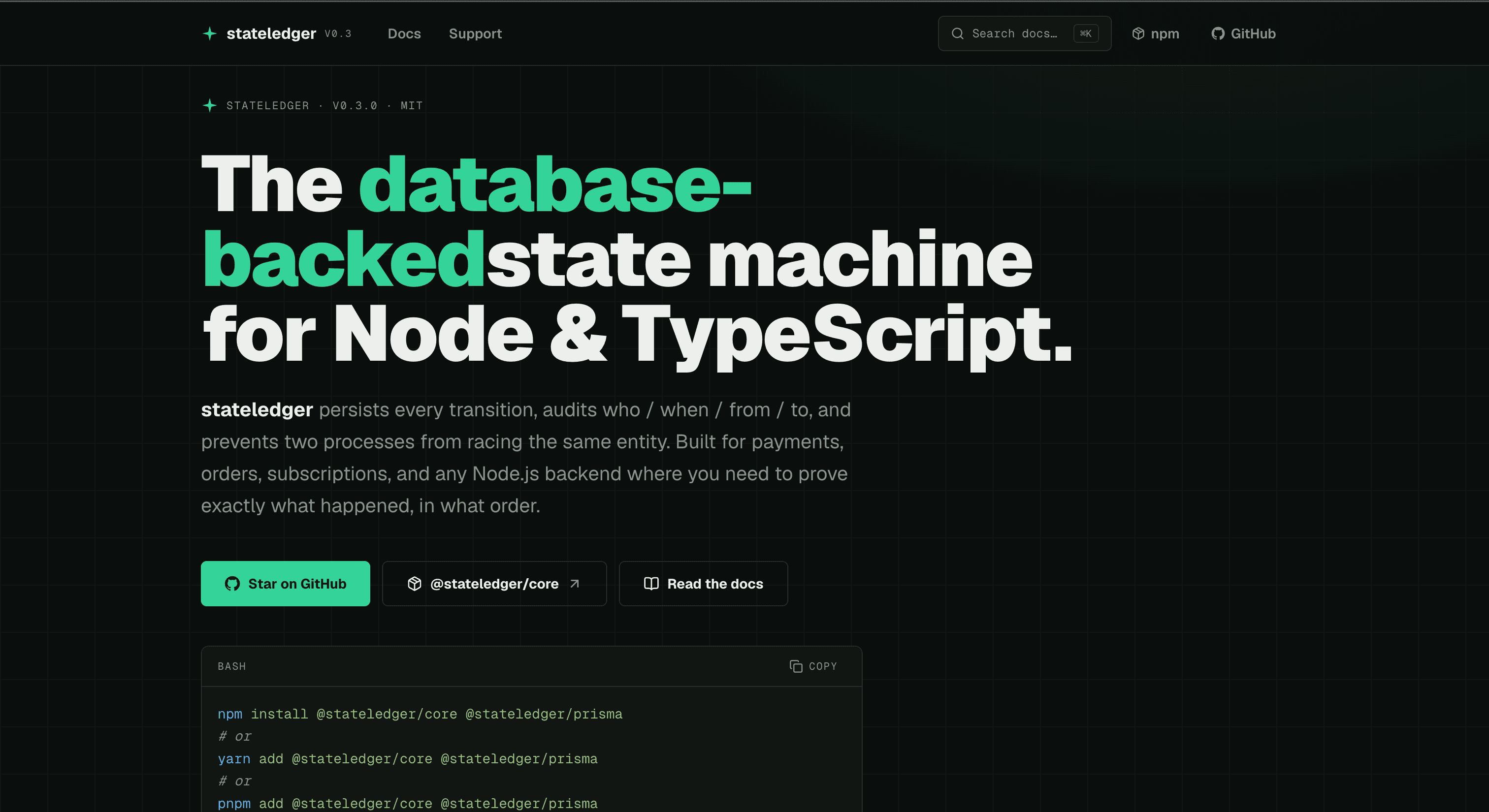Open the npm link in the header
The height and width of the screenshot is (812, 1489).
pyautogui.click(x=1156, y=33)
